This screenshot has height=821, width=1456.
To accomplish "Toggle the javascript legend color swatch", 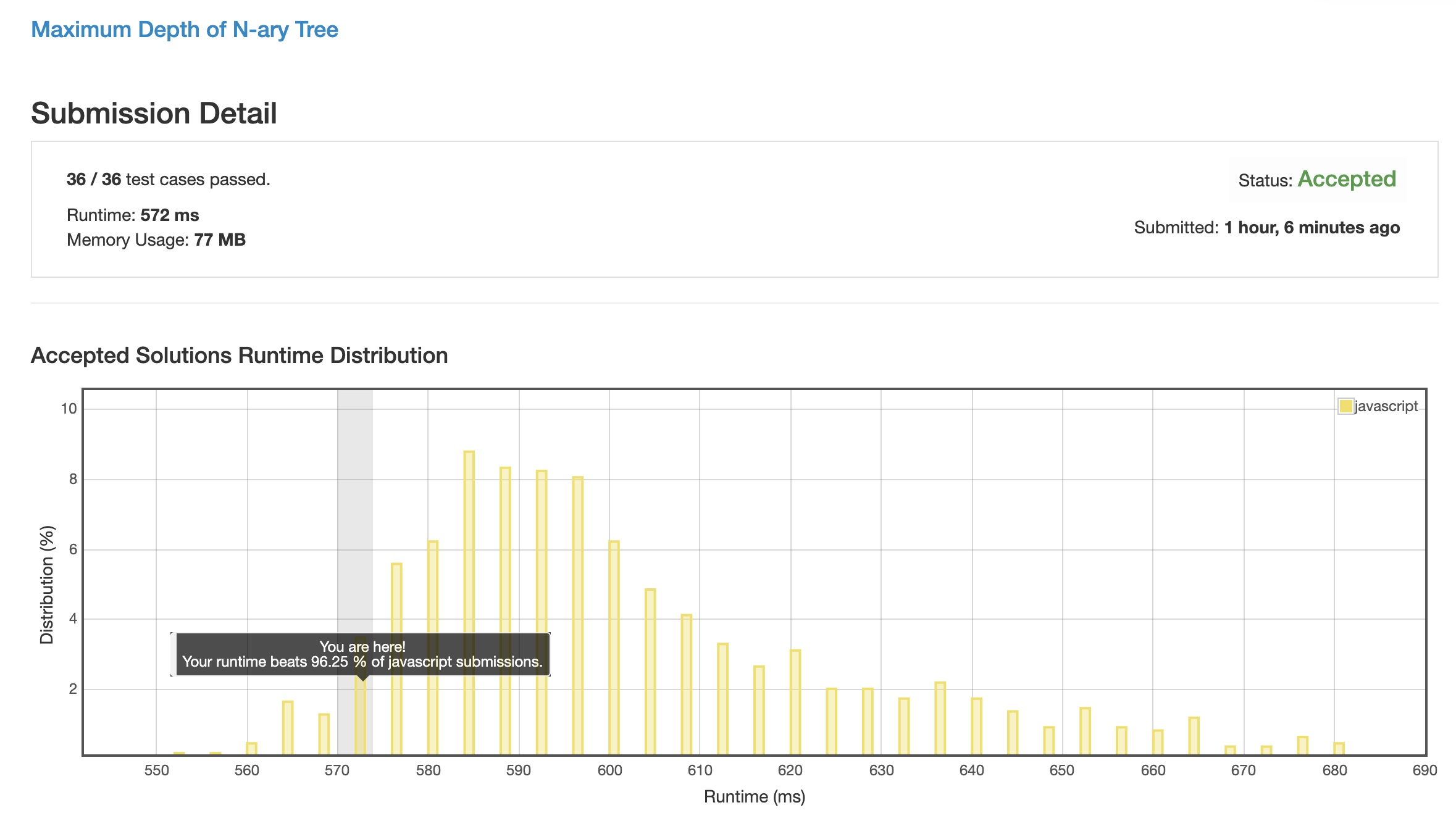I will pos(1345,406).
